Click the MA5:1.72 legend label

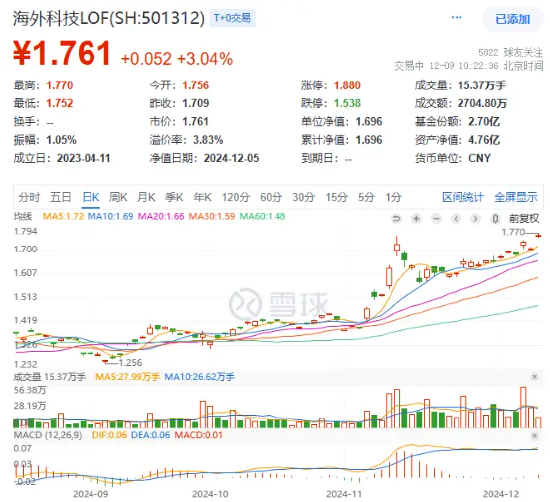pos(63,216)
